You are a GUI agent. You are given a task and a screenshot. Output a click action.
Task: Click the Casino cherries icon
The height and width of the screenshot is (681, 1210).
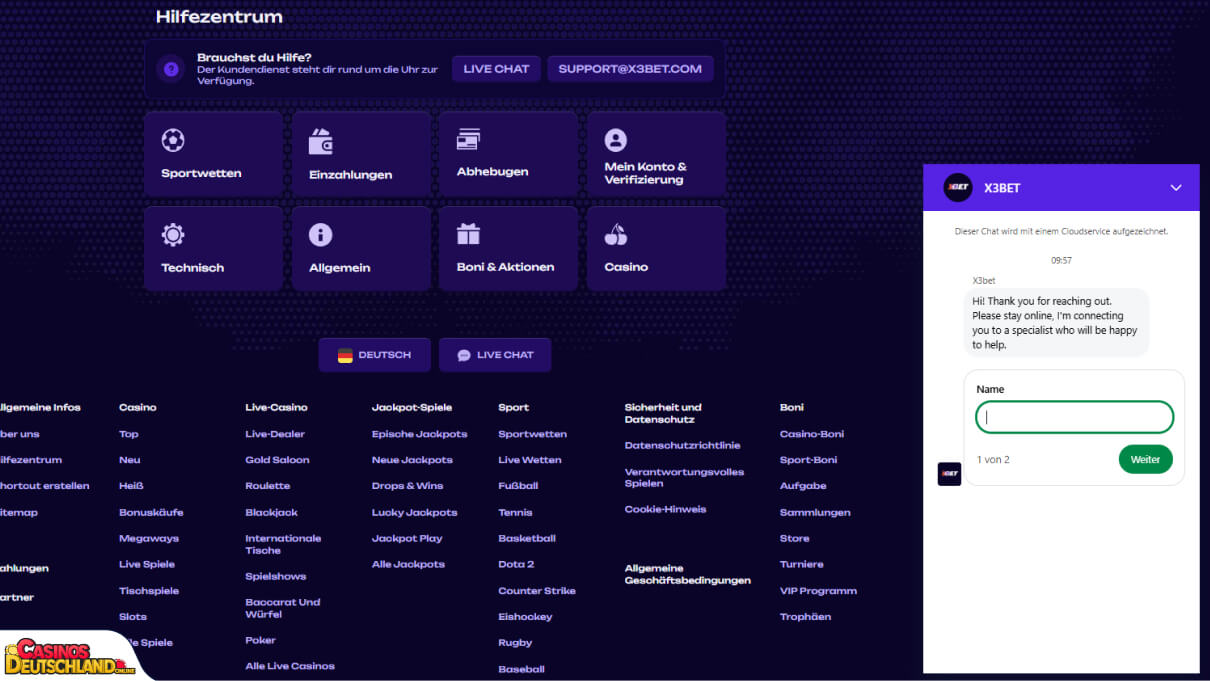[616, 235]
